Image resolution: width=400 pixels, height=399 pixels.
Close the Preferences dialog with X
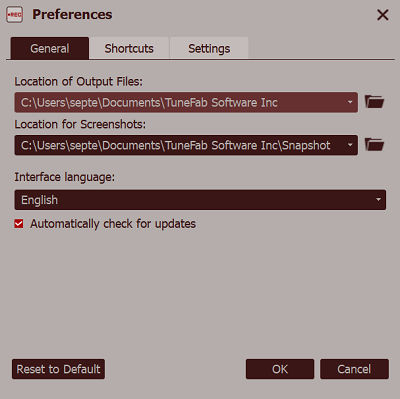[x=383, y=15]
